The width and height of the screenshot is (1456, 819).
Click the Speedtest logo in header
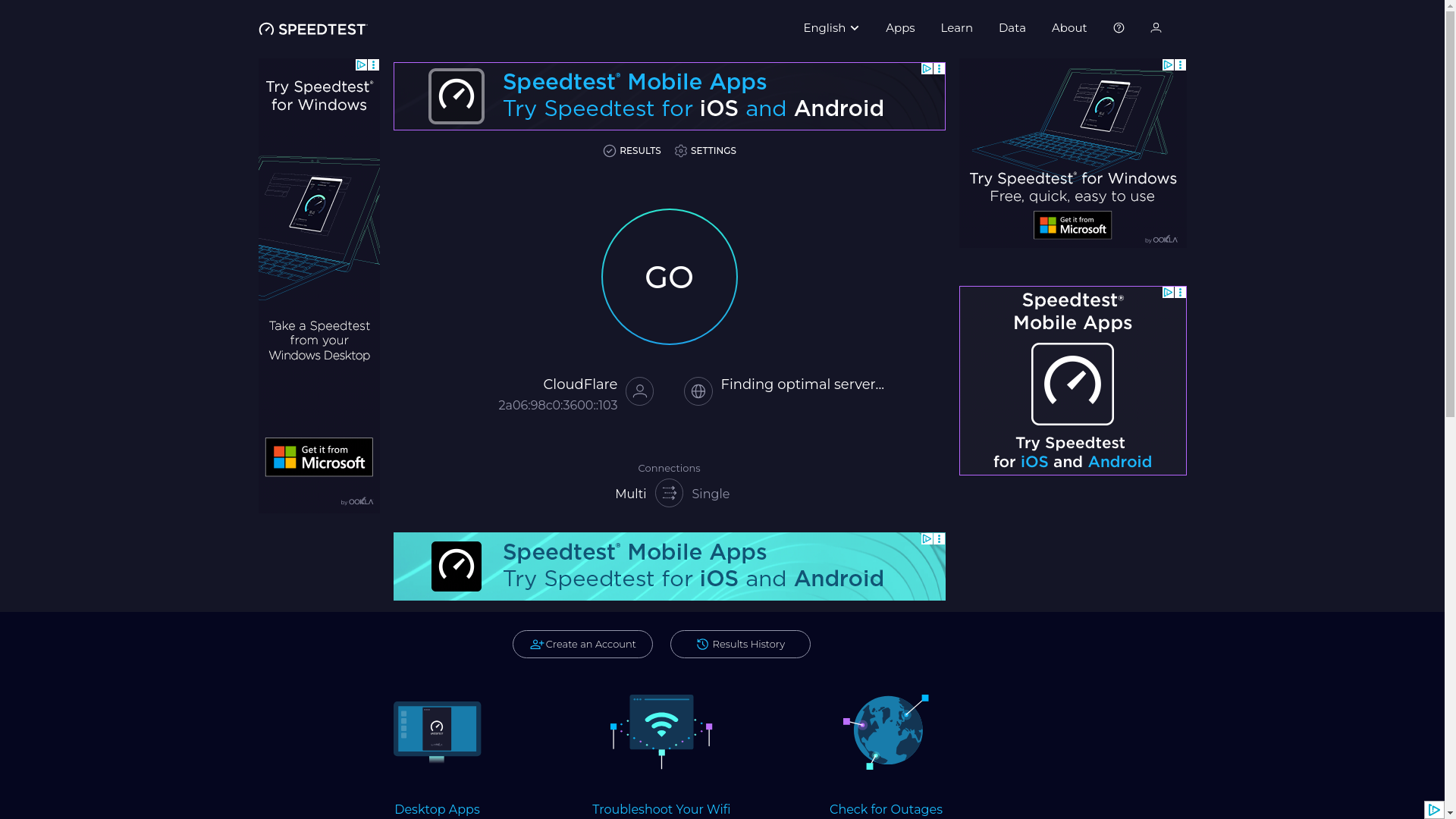[x=312, y=29]
